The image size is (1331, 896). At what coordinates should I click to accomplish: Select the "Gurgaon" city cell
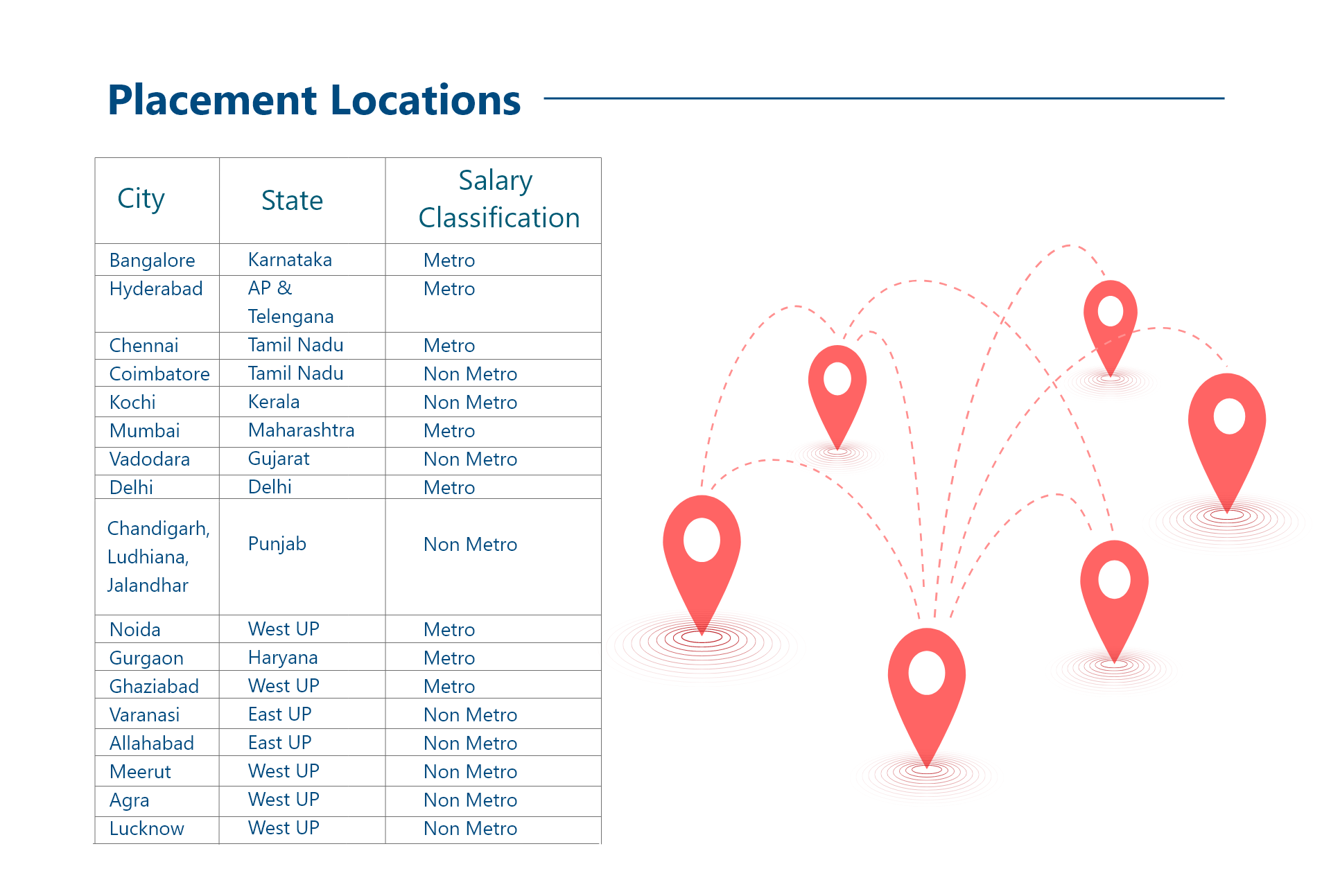[146, 659]
